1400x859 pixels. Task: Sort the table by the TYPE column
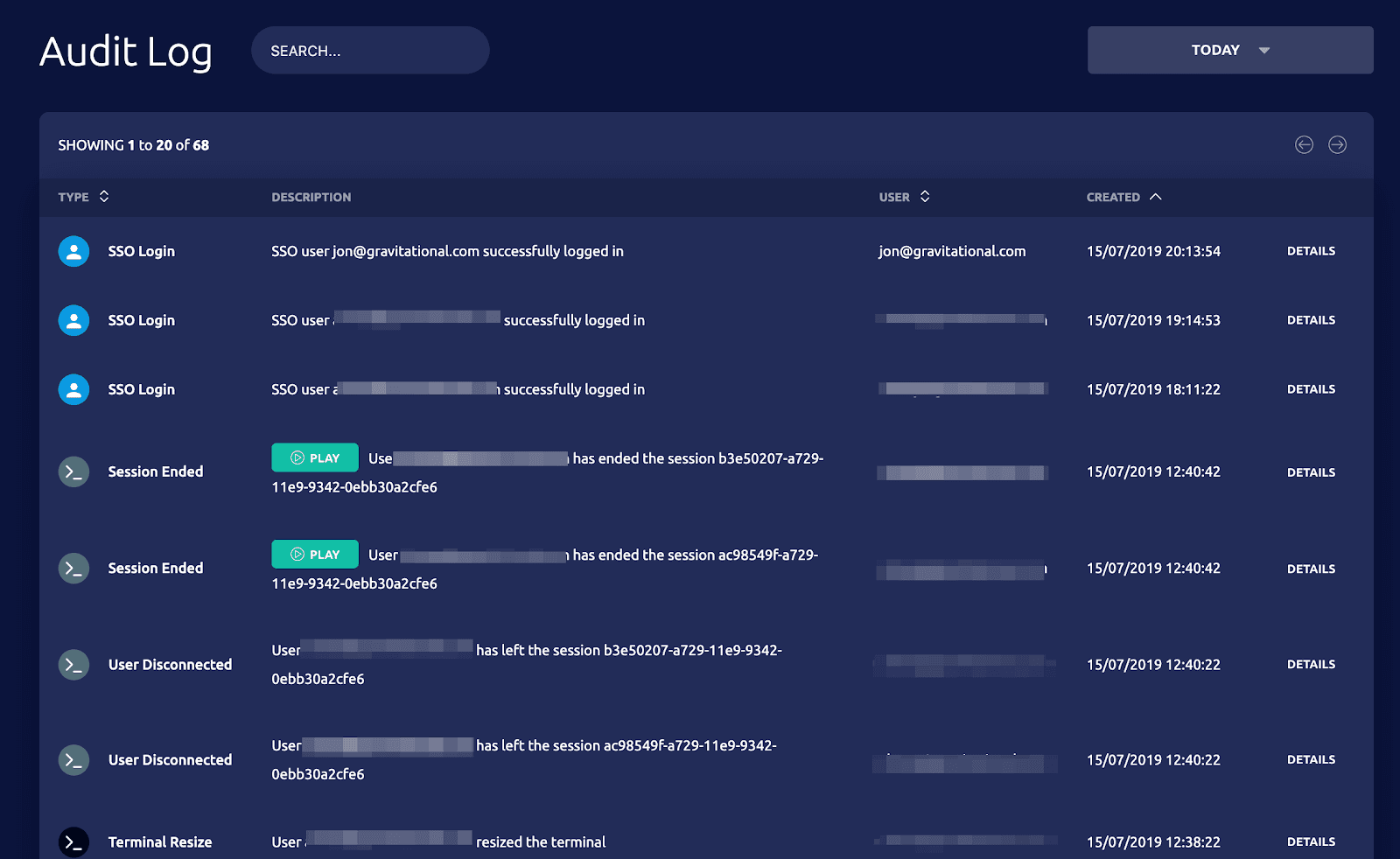pos(84,197)
